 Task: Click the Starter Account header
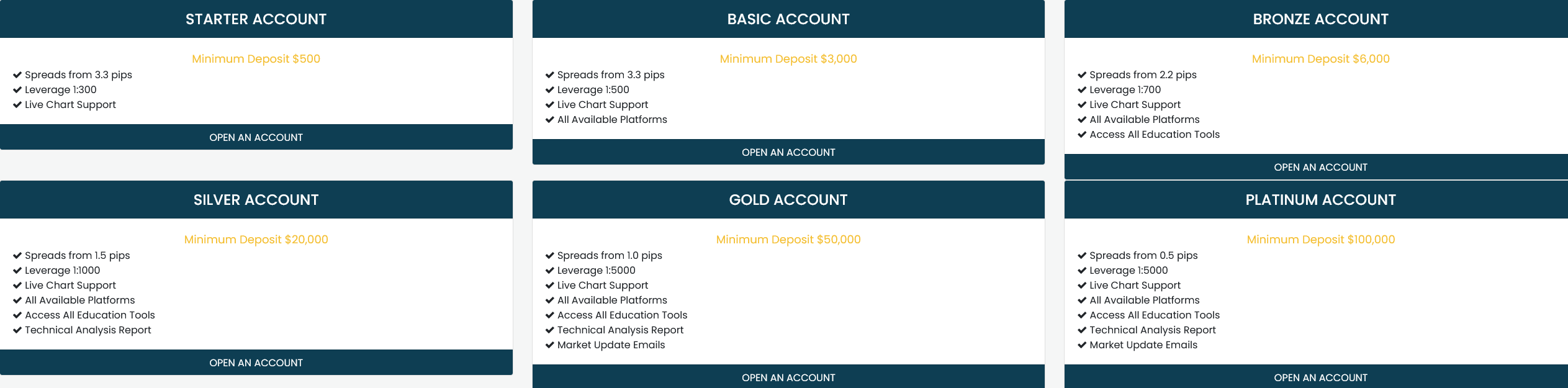tap(256, 19)
